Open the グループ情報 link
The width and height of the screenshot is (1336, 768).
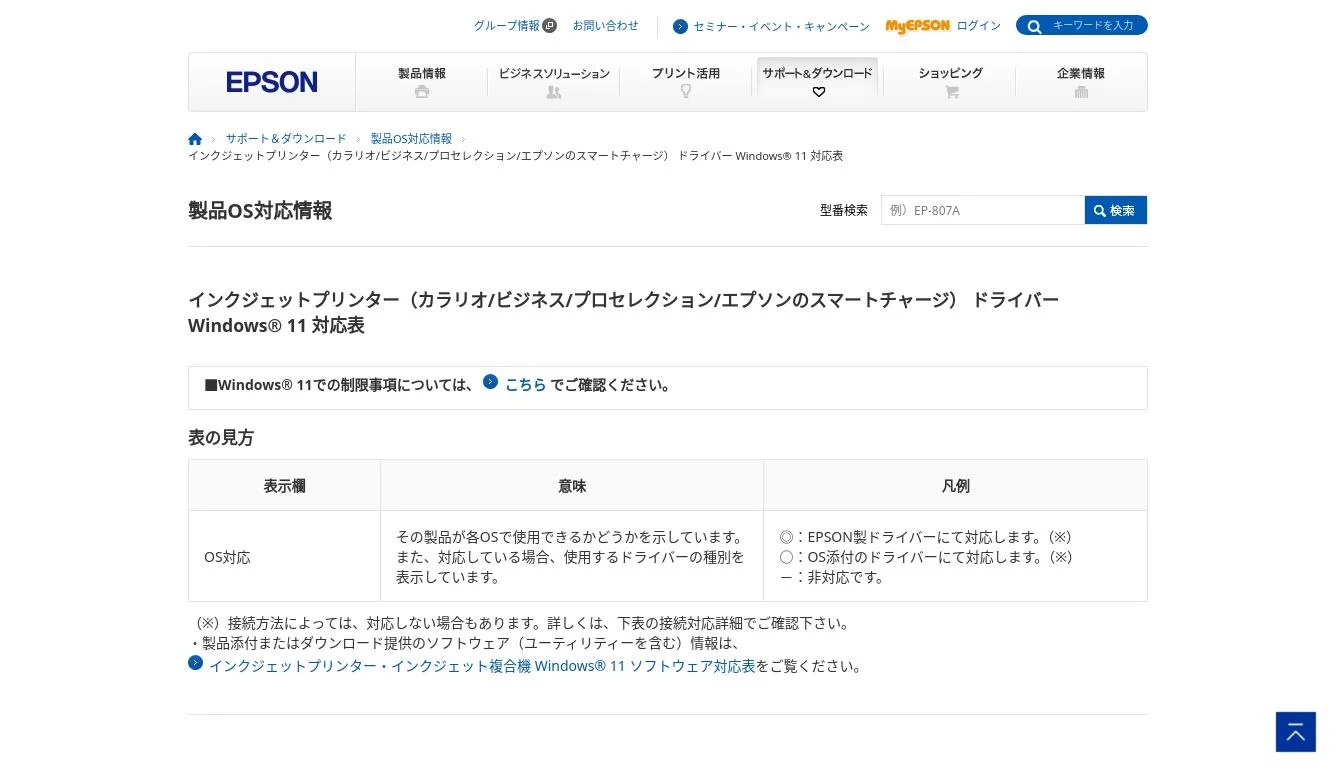tap(507, 26)
